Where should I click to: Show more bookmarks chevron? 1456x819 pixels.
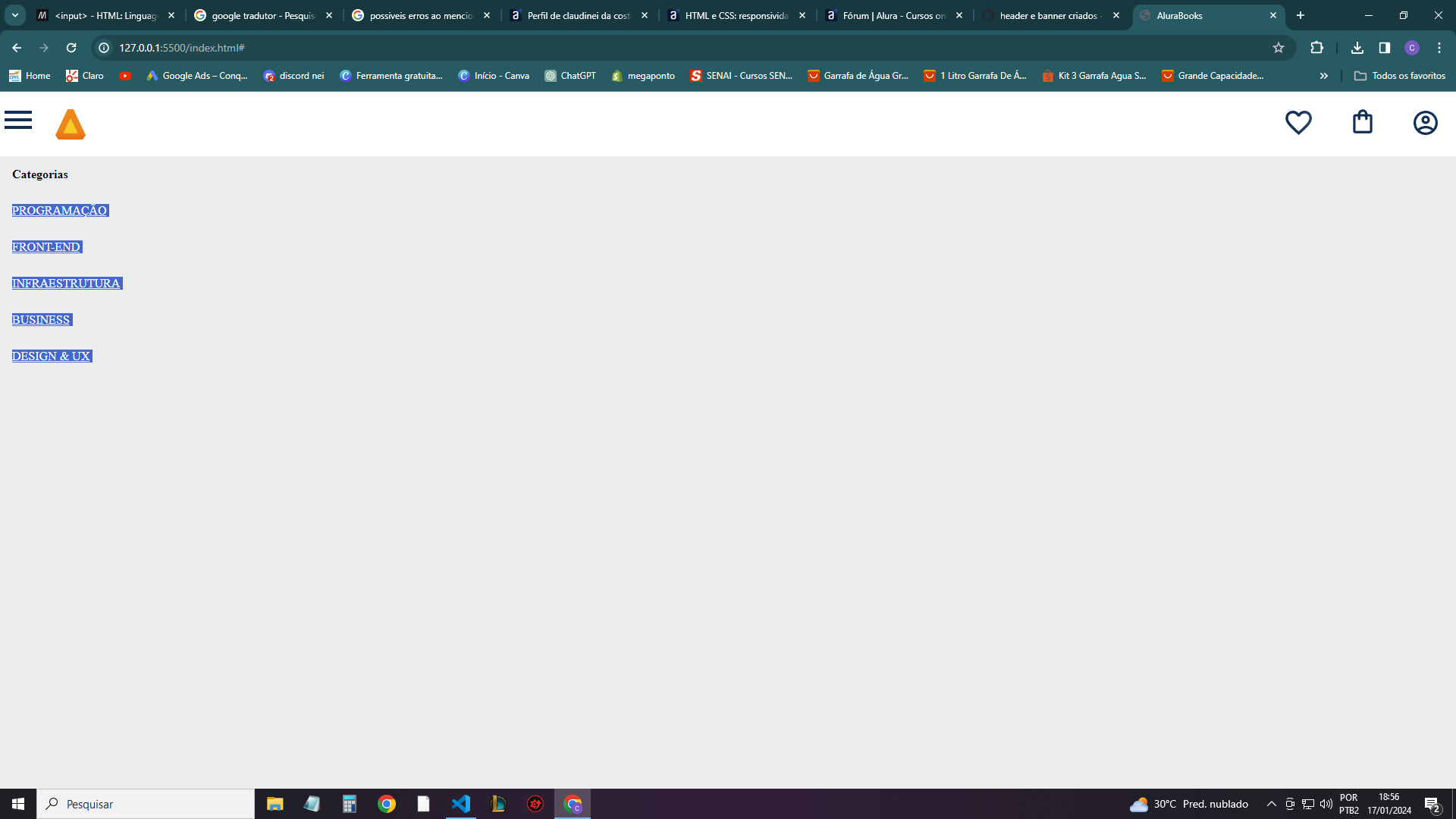[x=1324, y=76]
